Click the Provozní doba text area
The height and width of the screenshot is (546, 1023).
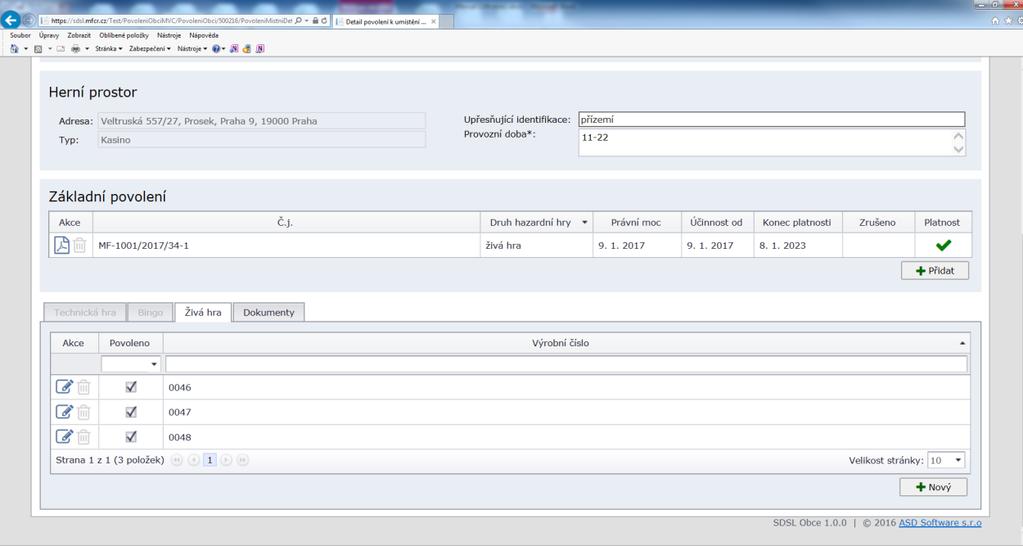coord(771,142)
